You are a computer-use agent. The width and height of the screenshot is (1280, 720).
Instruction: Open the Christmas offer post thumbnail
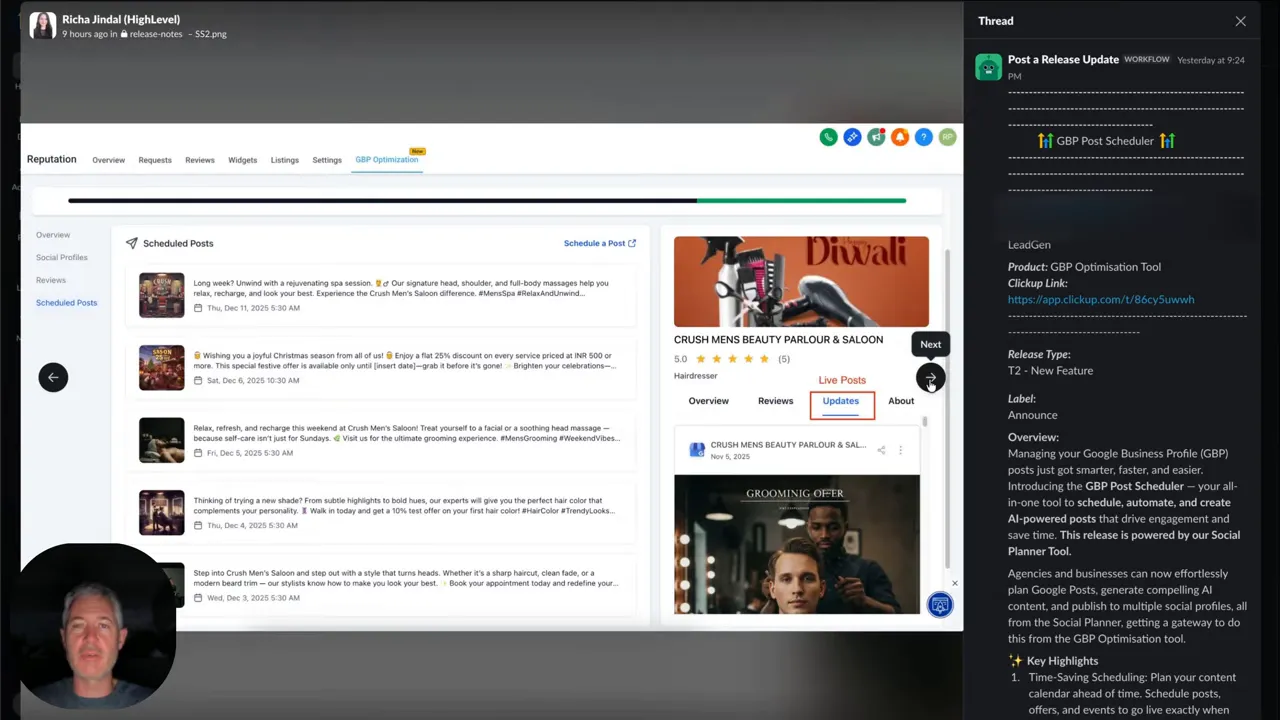tap(161, 367)
